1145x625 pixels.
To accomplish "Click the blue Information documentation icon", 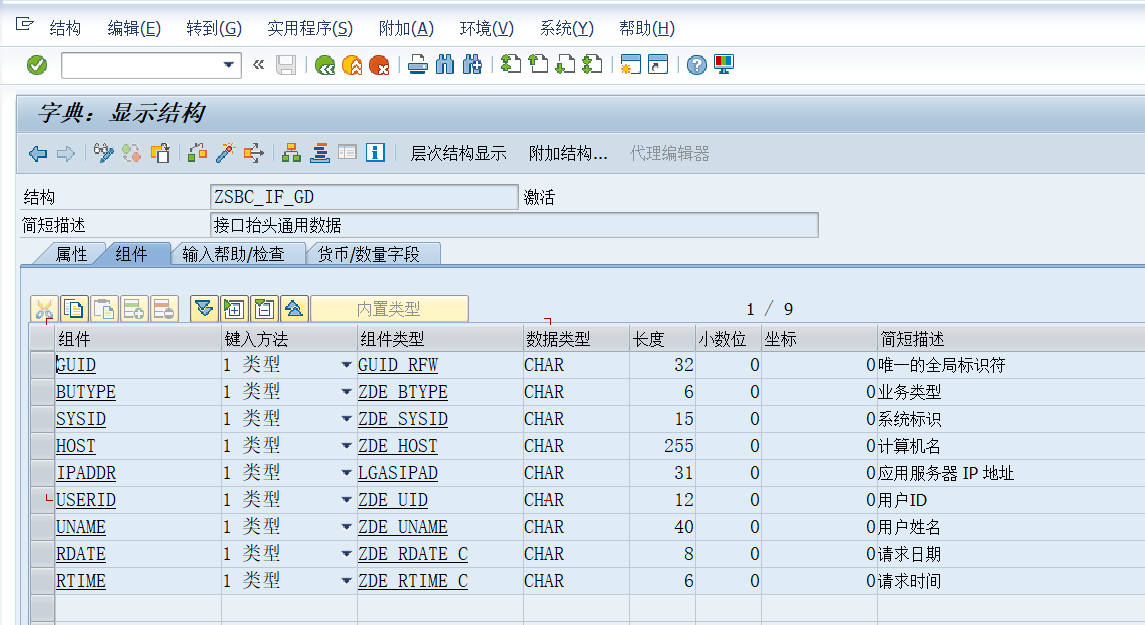I will coord(375,153).
